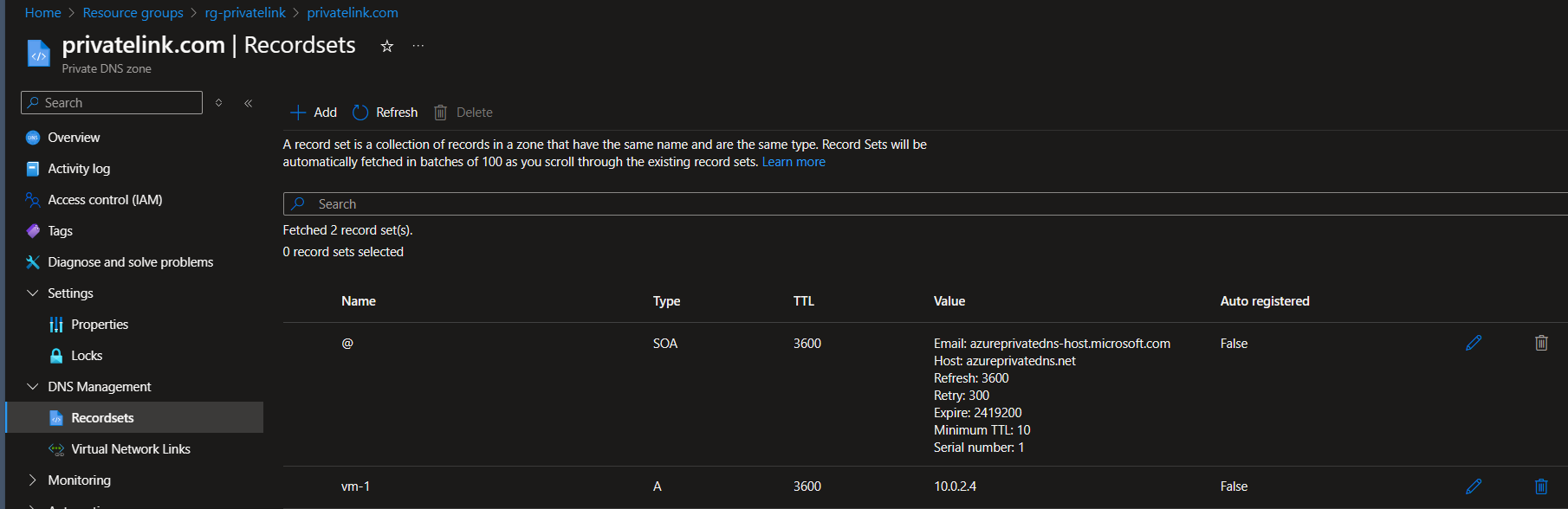This screenshot has height=509, width=1568.
Task: Click the Auto registered column header
Action: [x=1265, y=301]
